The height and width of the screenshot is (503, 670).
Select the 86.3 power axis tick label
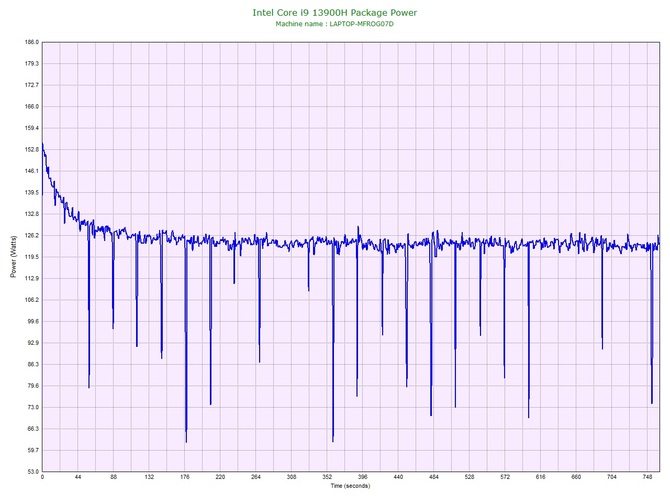point(33,365)
